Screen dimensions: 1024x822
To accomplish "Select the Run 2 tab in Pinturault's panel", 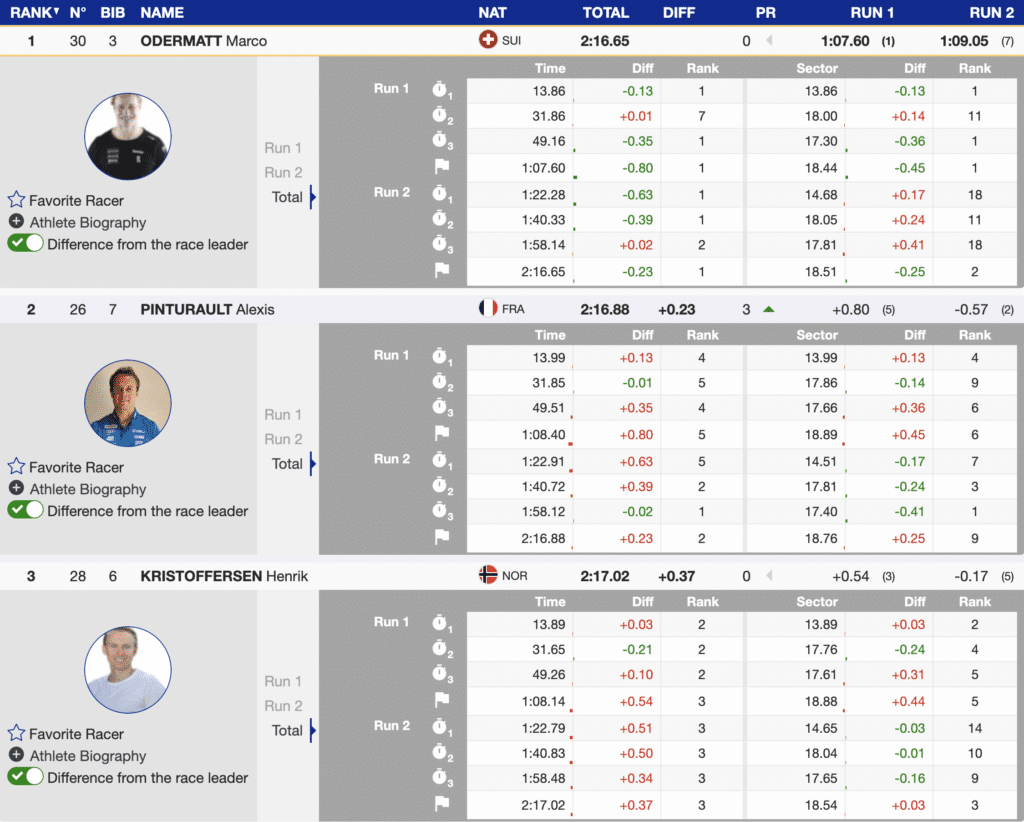I will (283, 439).
